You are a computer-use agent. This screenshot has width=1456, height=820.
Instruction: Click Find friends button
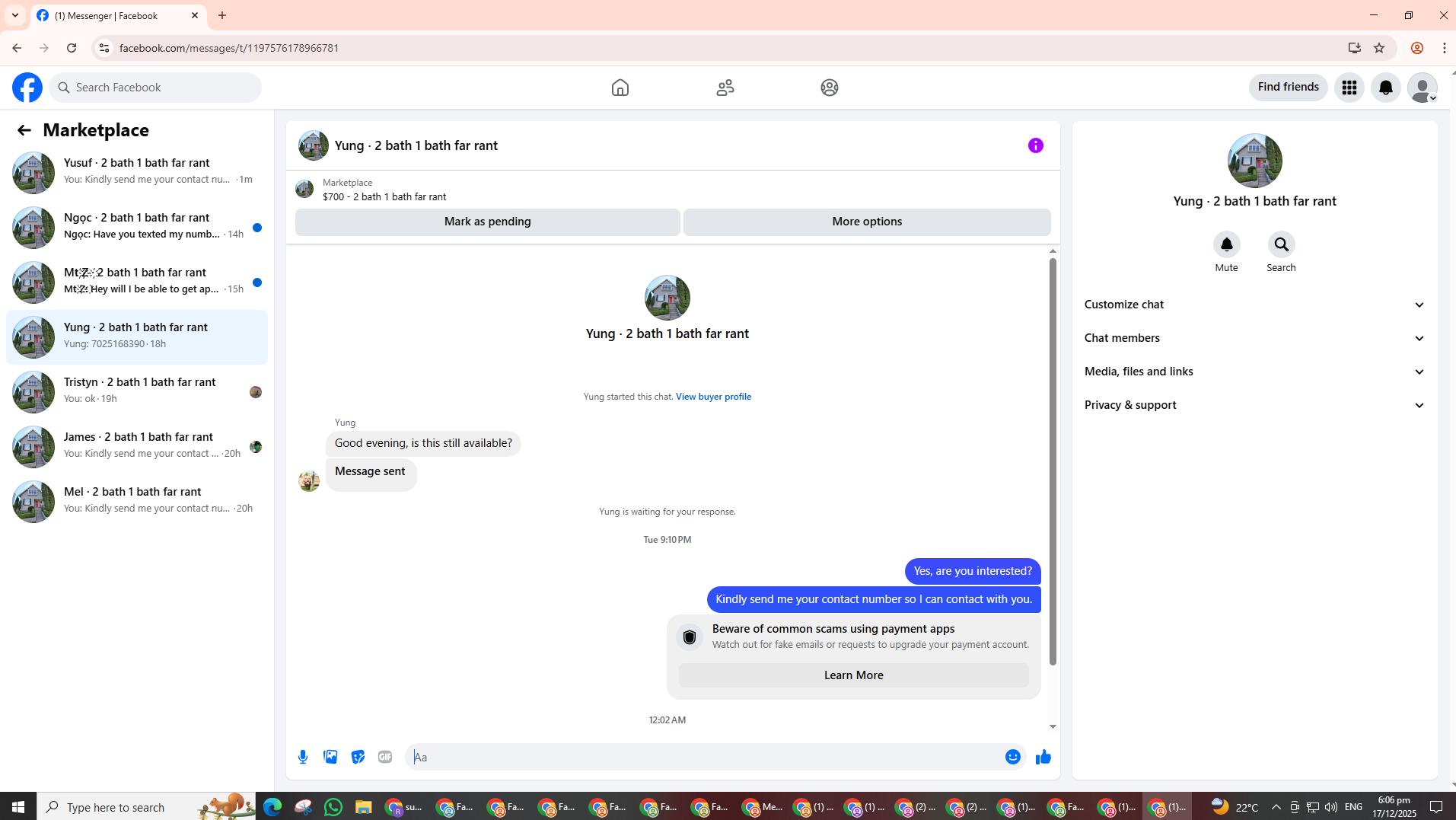1288,87
